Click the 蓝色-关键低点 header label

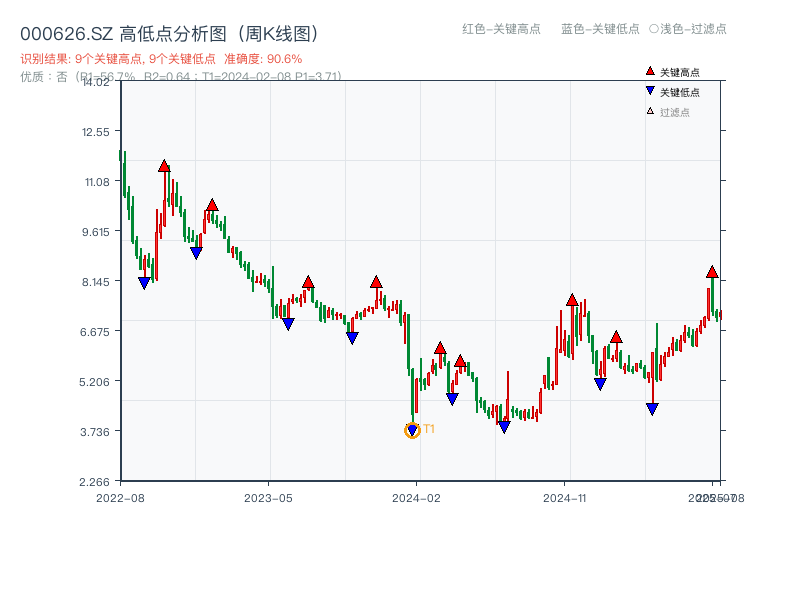click(x=600, y=29)
